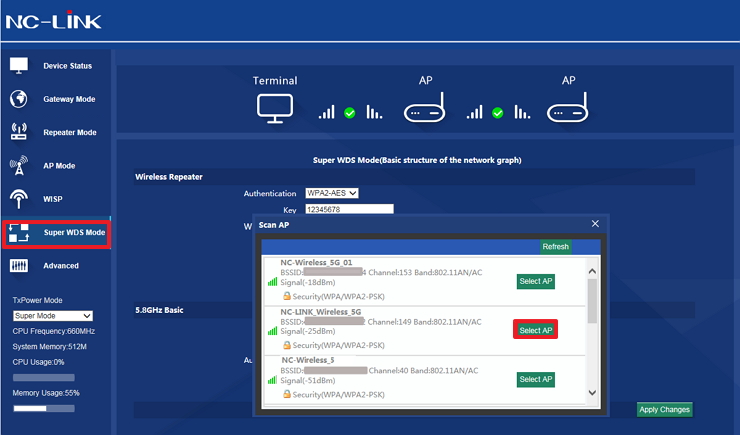Click lock icon for NC-Wireless_5 security
The width and height of the screenshot is (740, 435).
286,393
